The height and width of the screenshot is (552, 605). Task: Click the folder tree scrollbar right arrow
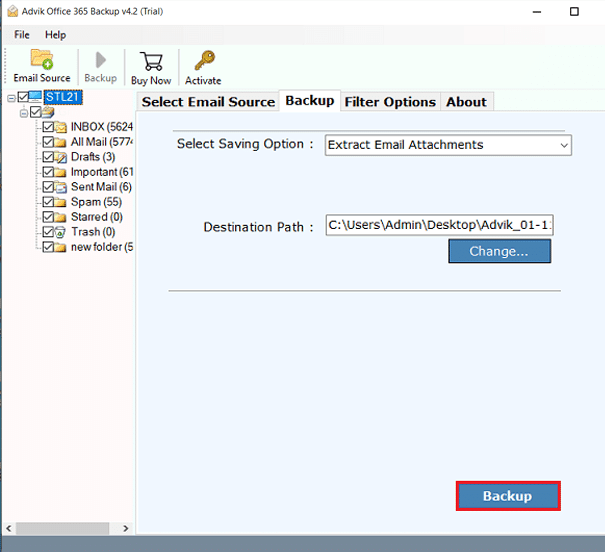pyautogui.click(x=125, y=528)
